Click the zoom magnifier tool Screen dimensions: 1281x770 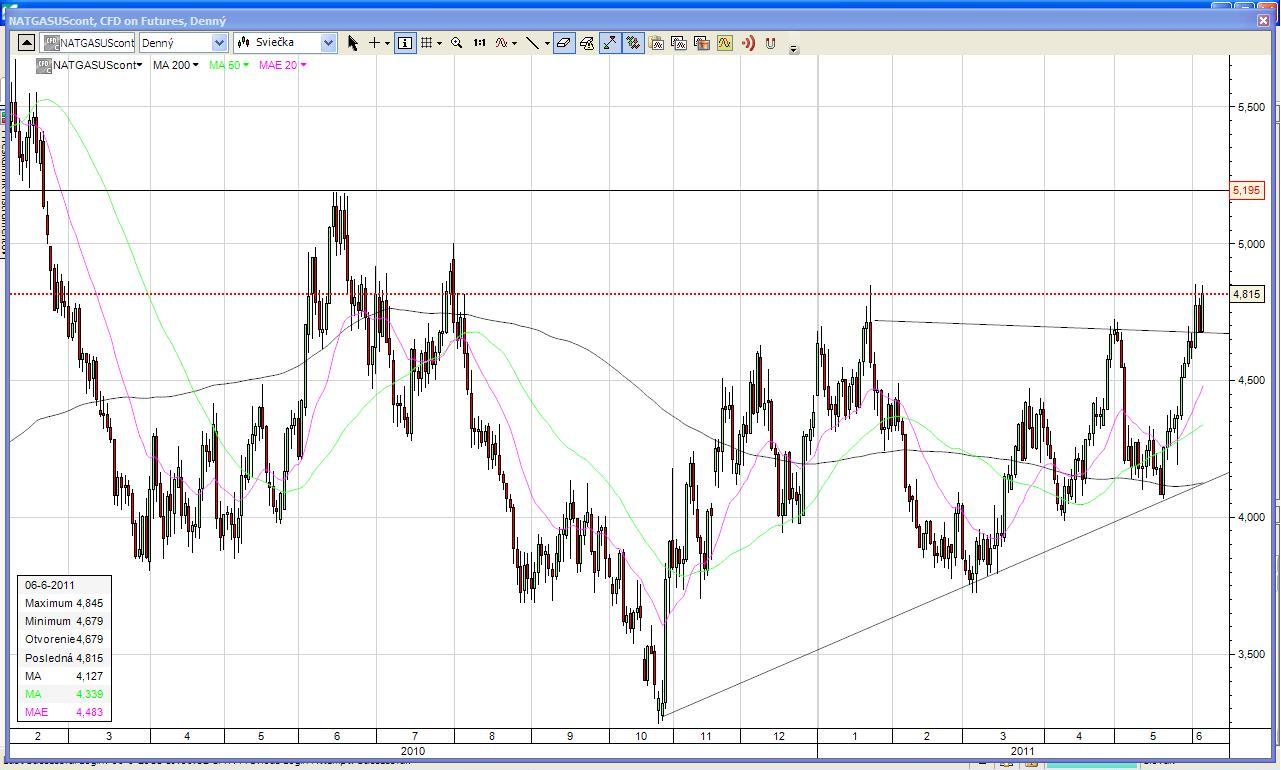pyautogui.click(x=457, y=43)
